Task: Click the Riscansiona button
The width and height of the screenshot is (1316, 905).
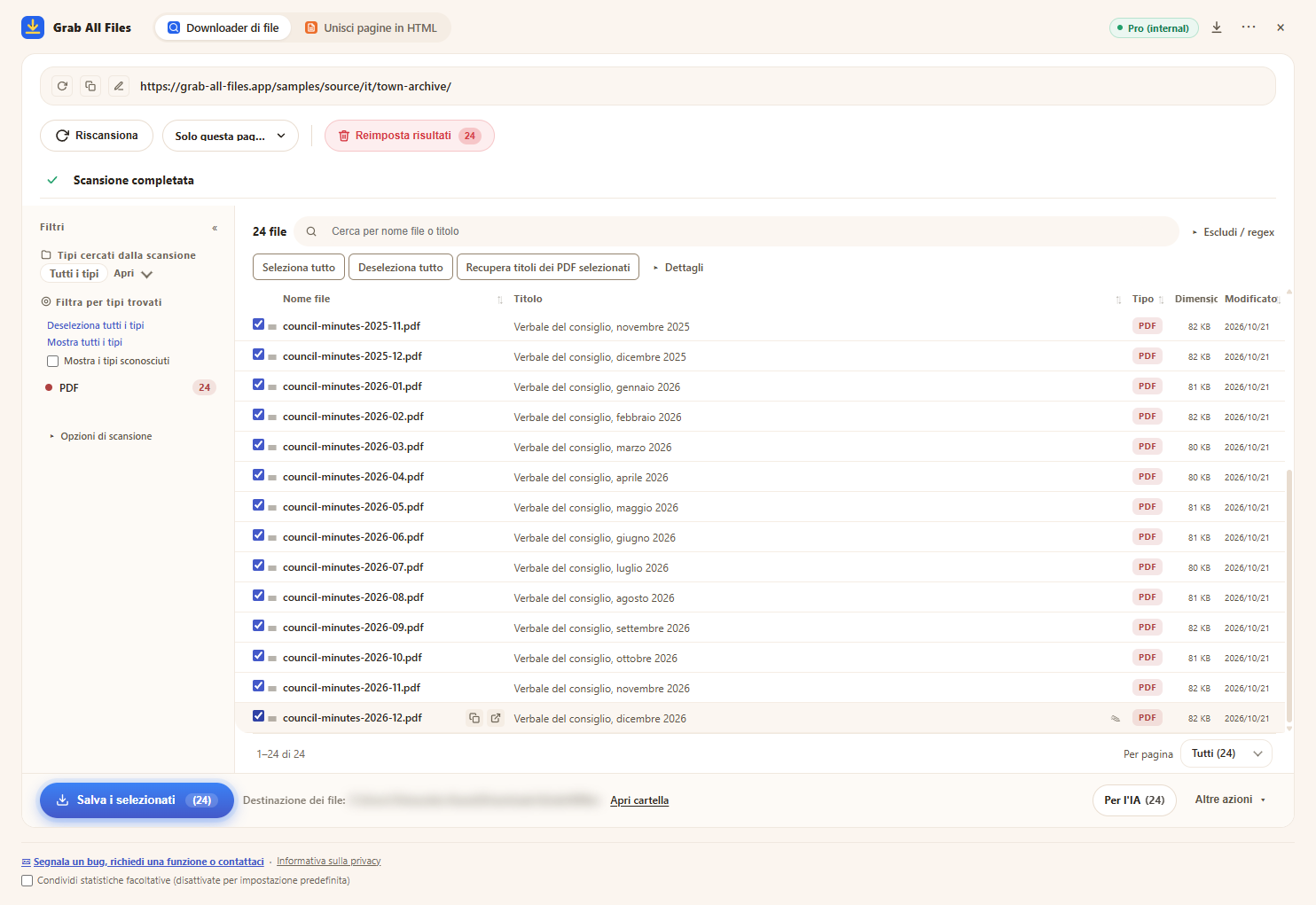Action: click(97, 136)
